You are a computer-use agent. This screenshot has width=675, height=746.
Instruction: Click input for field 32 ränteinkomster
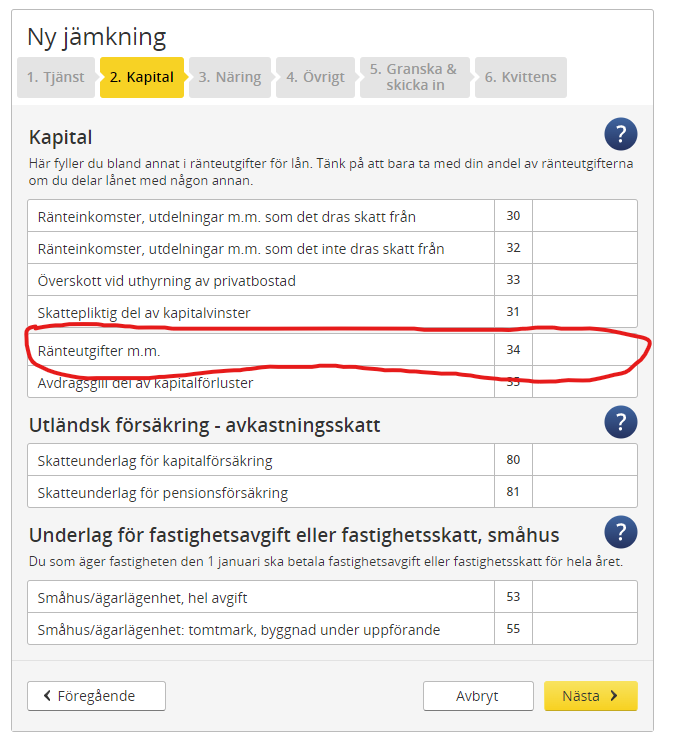click(584, 248)
